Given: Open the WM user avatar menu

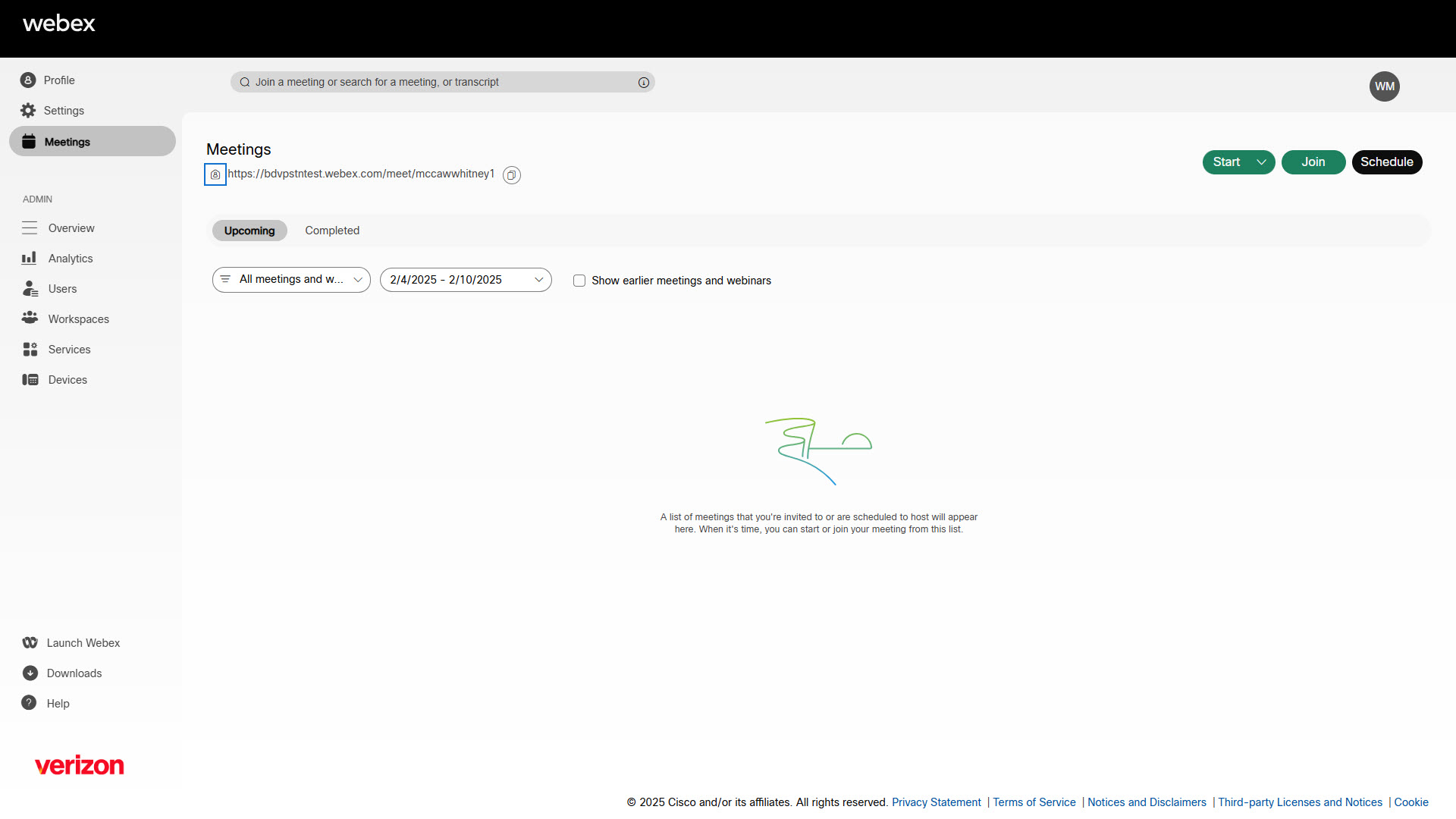Looking at the screenshot, I should click(x=1385, y=86).
